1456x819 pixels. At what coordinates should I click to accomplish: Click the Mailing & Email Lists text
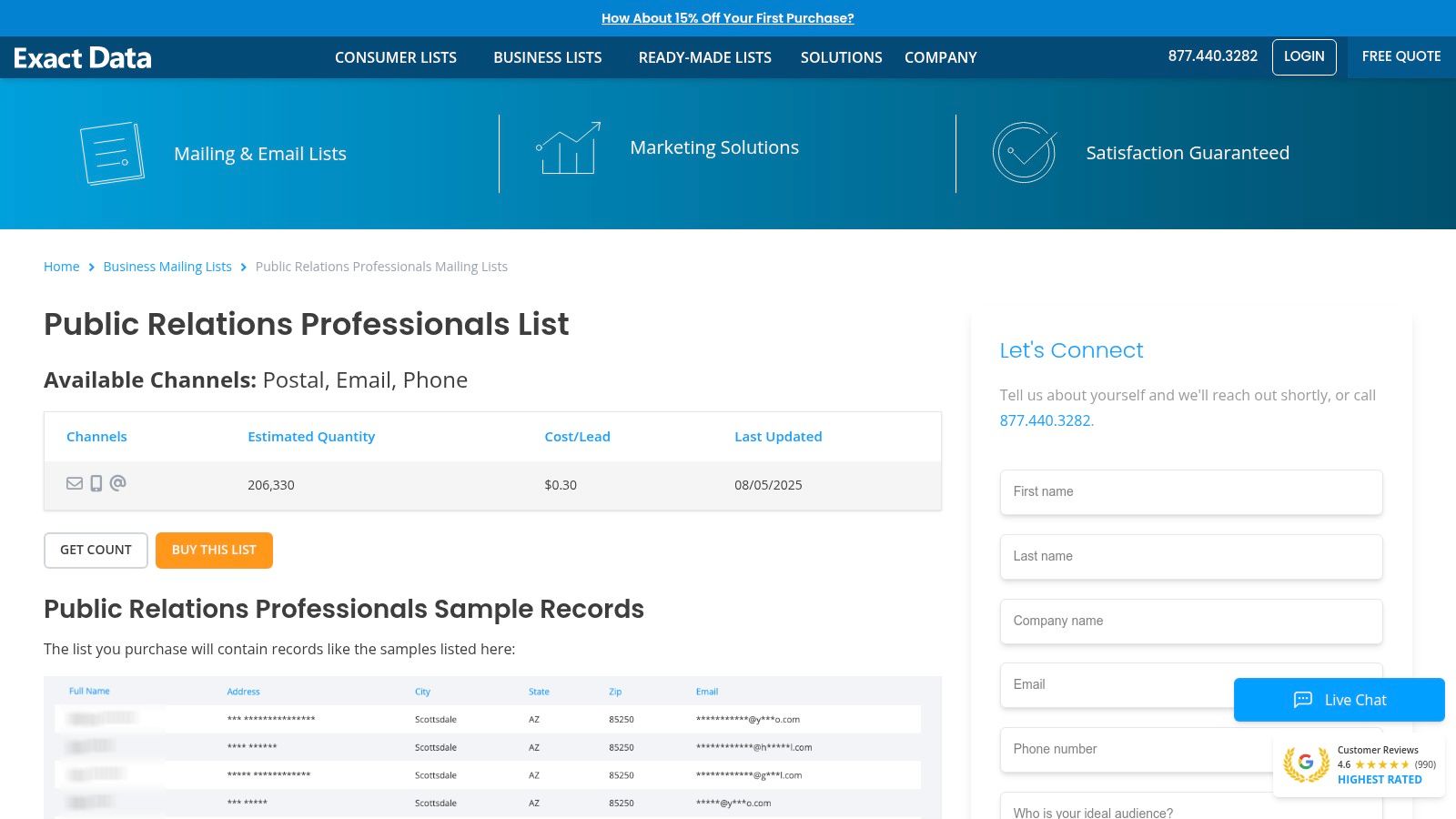click(x=260, y=154)
